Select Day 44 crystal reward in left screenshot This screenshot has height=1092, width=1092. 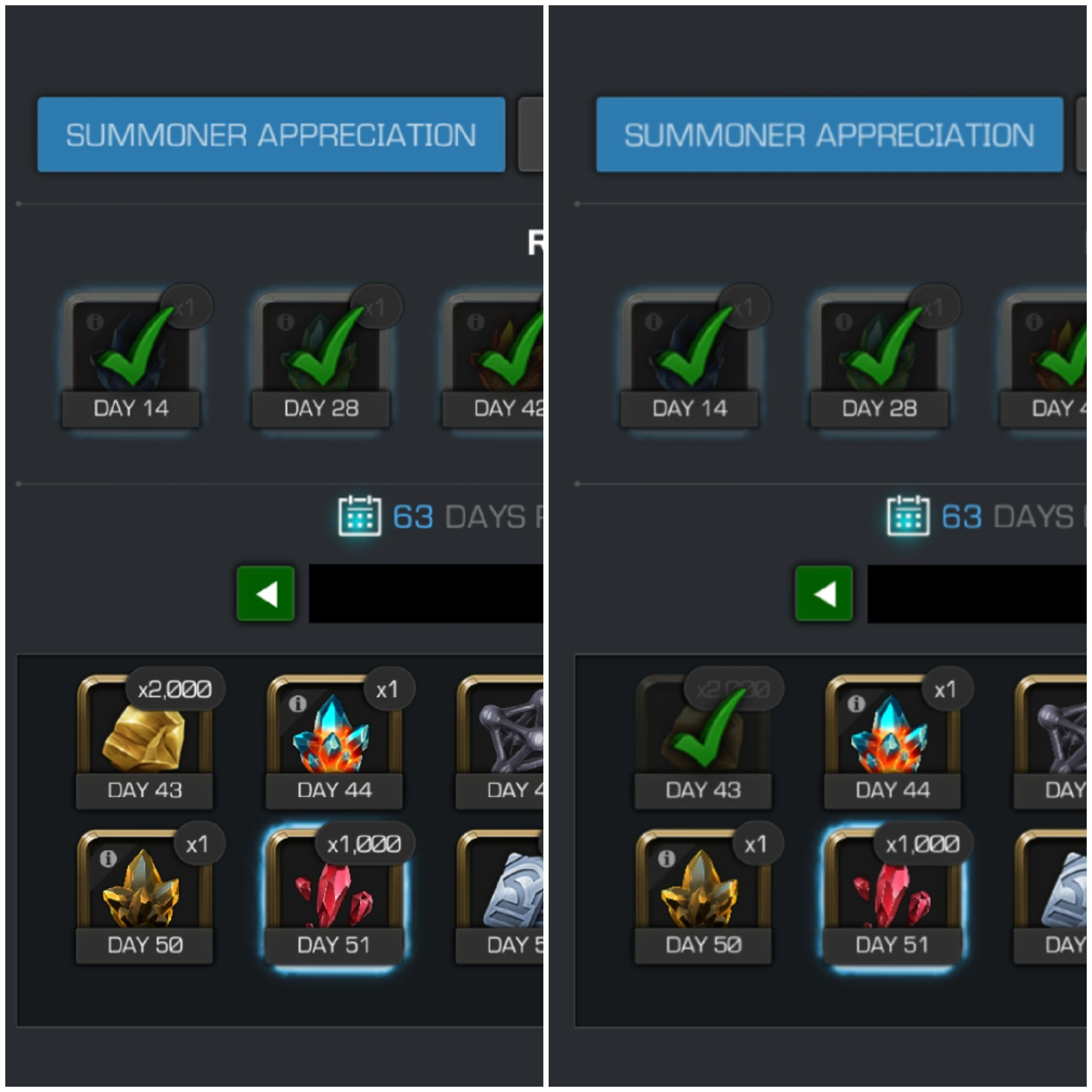(x=334, y=741)
